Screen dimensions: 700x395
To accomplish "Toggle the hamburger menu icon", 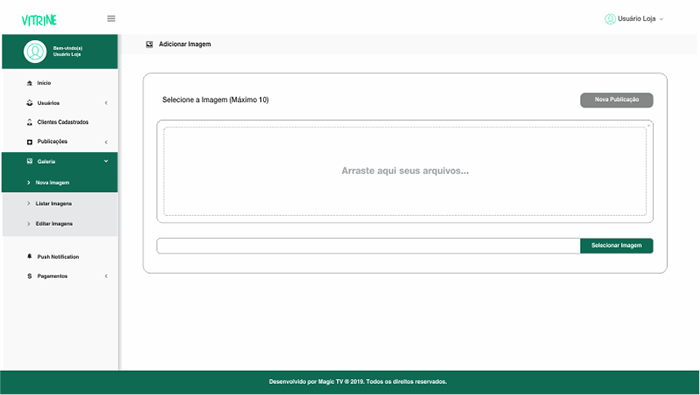I will [111, 18].
